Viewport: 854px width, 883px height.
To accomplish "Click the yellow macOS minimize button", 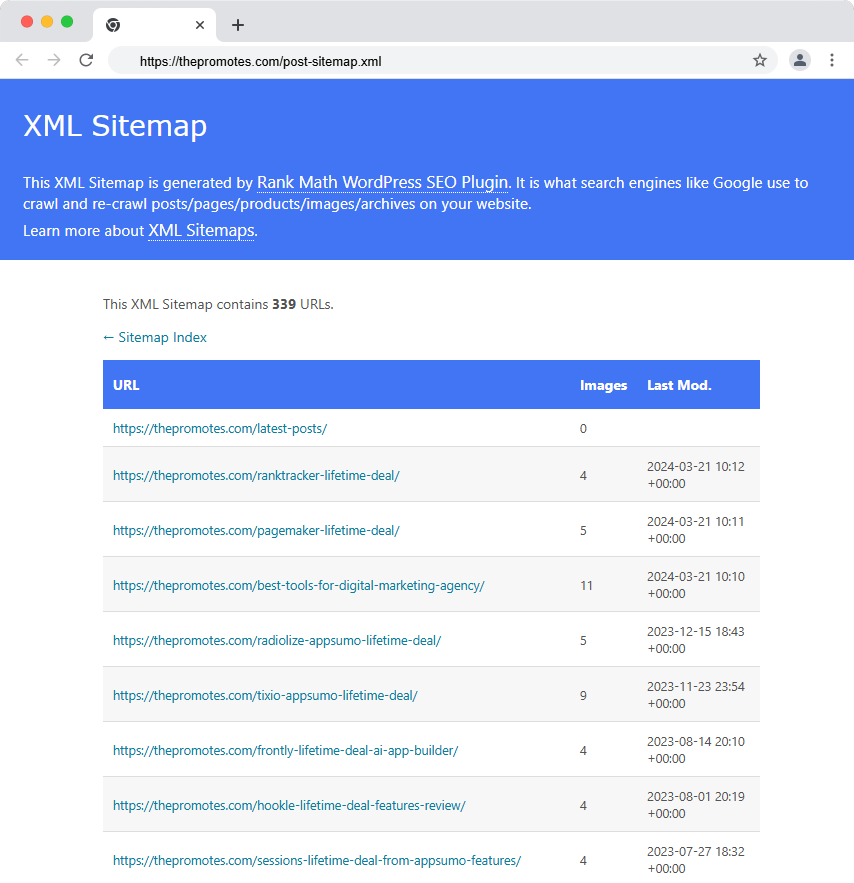I will click(x=47, y=21).
